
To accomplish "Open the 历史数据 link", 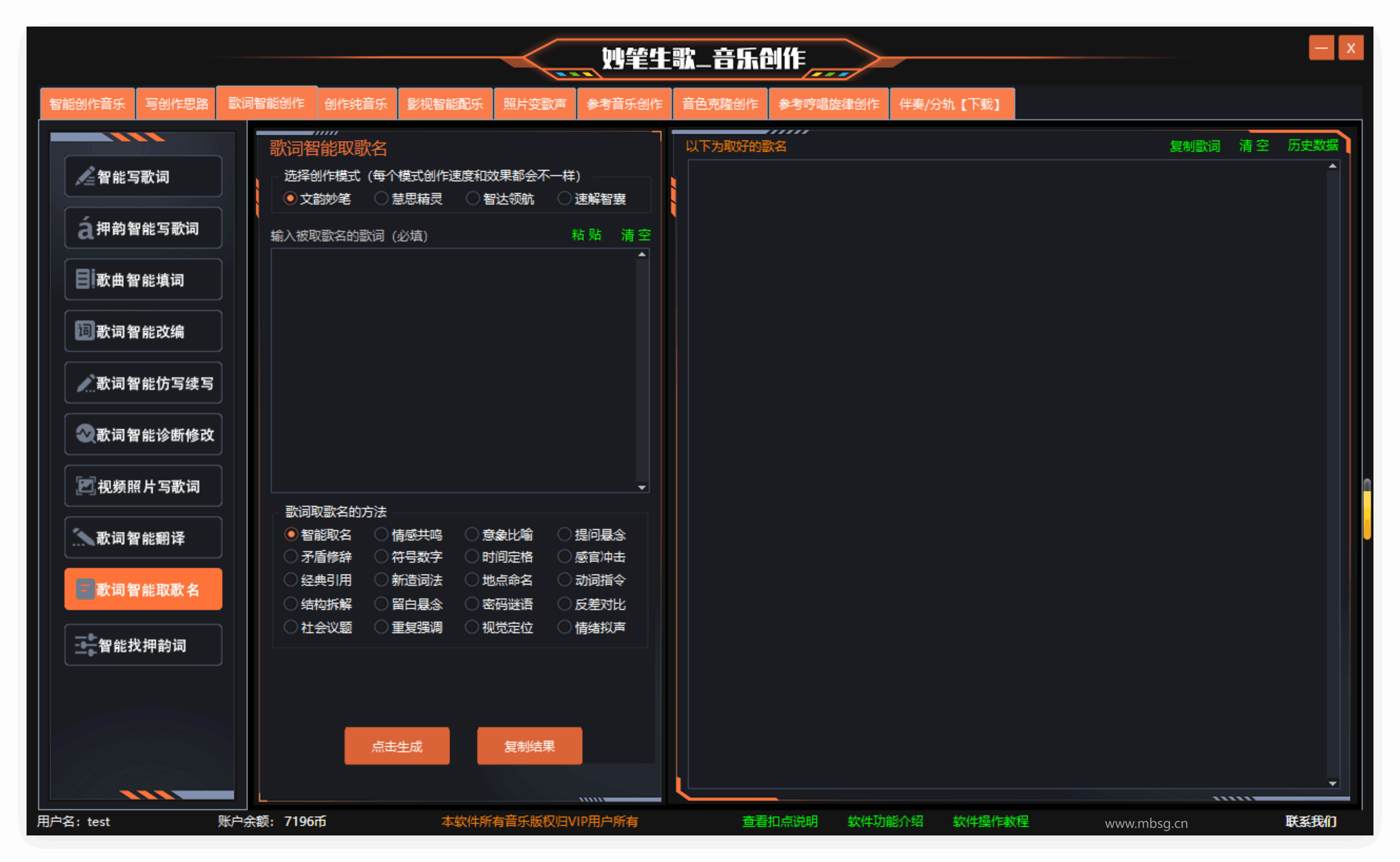I will tap(1312, 146).
